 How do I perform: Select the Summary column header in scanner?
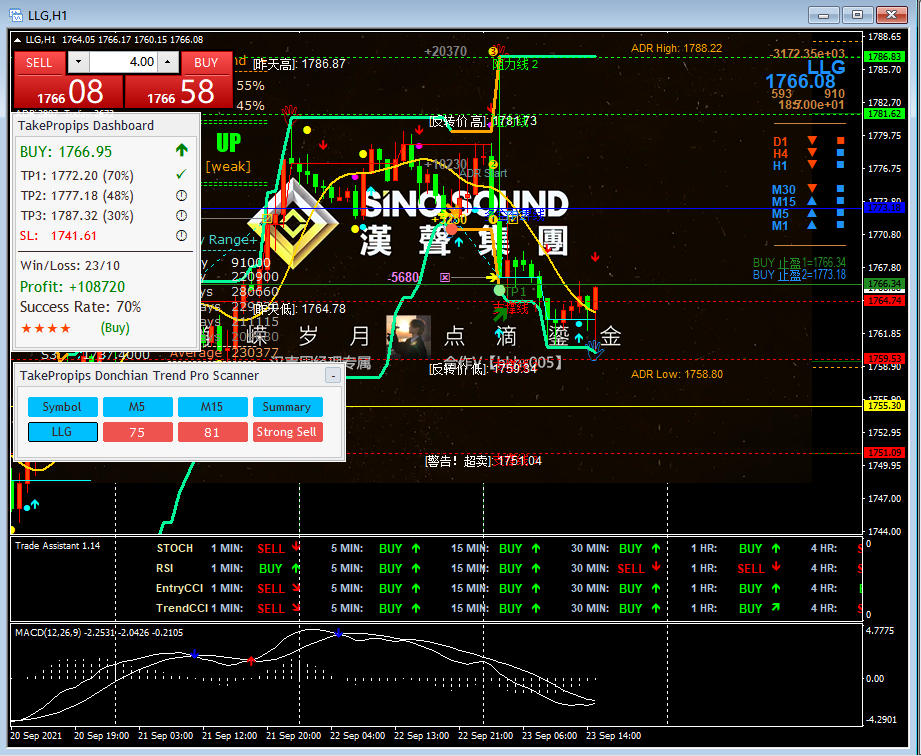tap(287, 407)
